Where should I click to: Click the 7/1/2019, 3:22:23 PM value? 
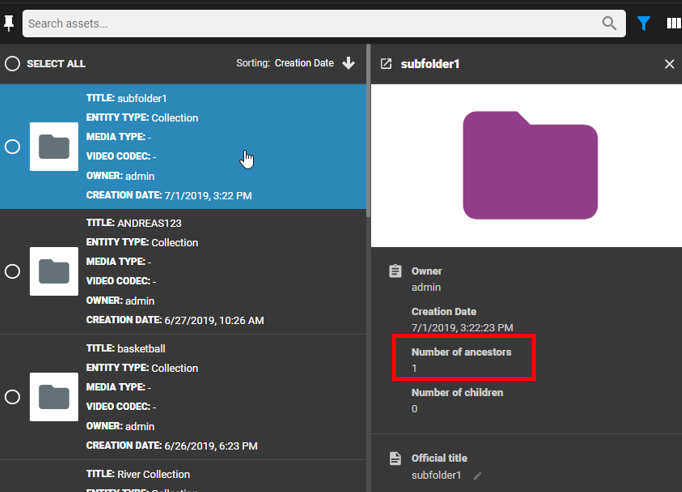[x=462, y=328]
